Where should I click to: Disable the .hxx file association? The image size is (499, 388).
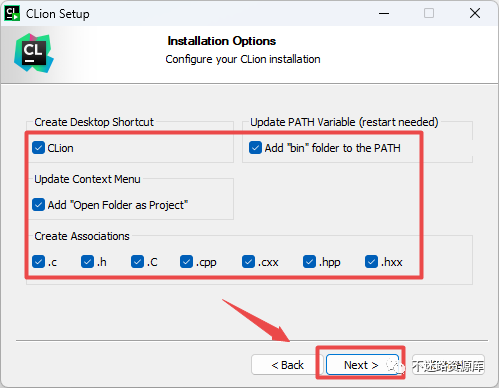coord(371,262)
